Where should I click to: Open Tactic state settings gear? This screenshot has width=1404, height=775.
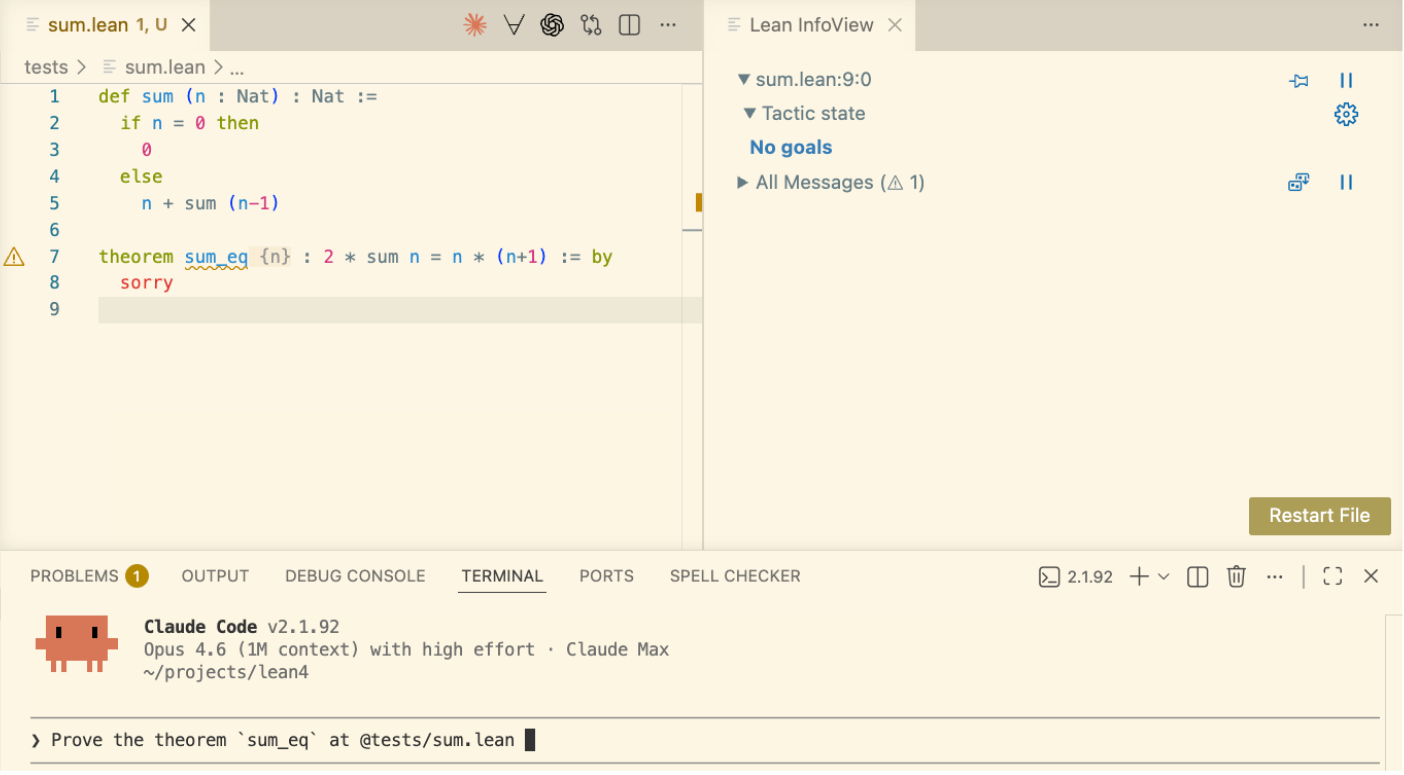coord(1346,114)
